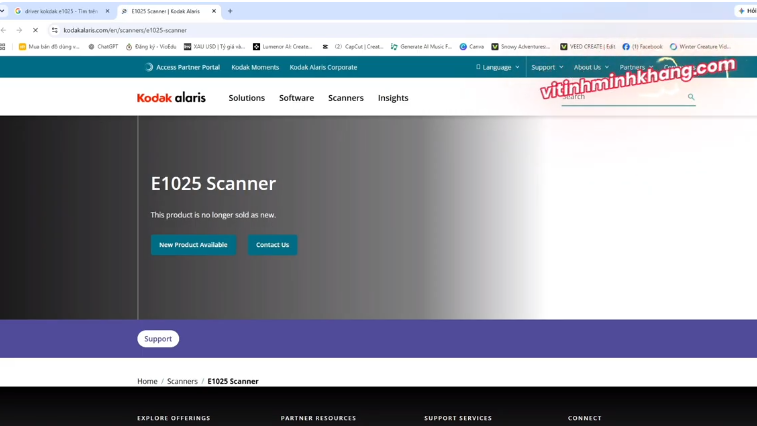The height and width of the screenshot is (426, 757).
Task: Click E1025 Scanner breadcrumb text
Action: [x=233, y=381]
